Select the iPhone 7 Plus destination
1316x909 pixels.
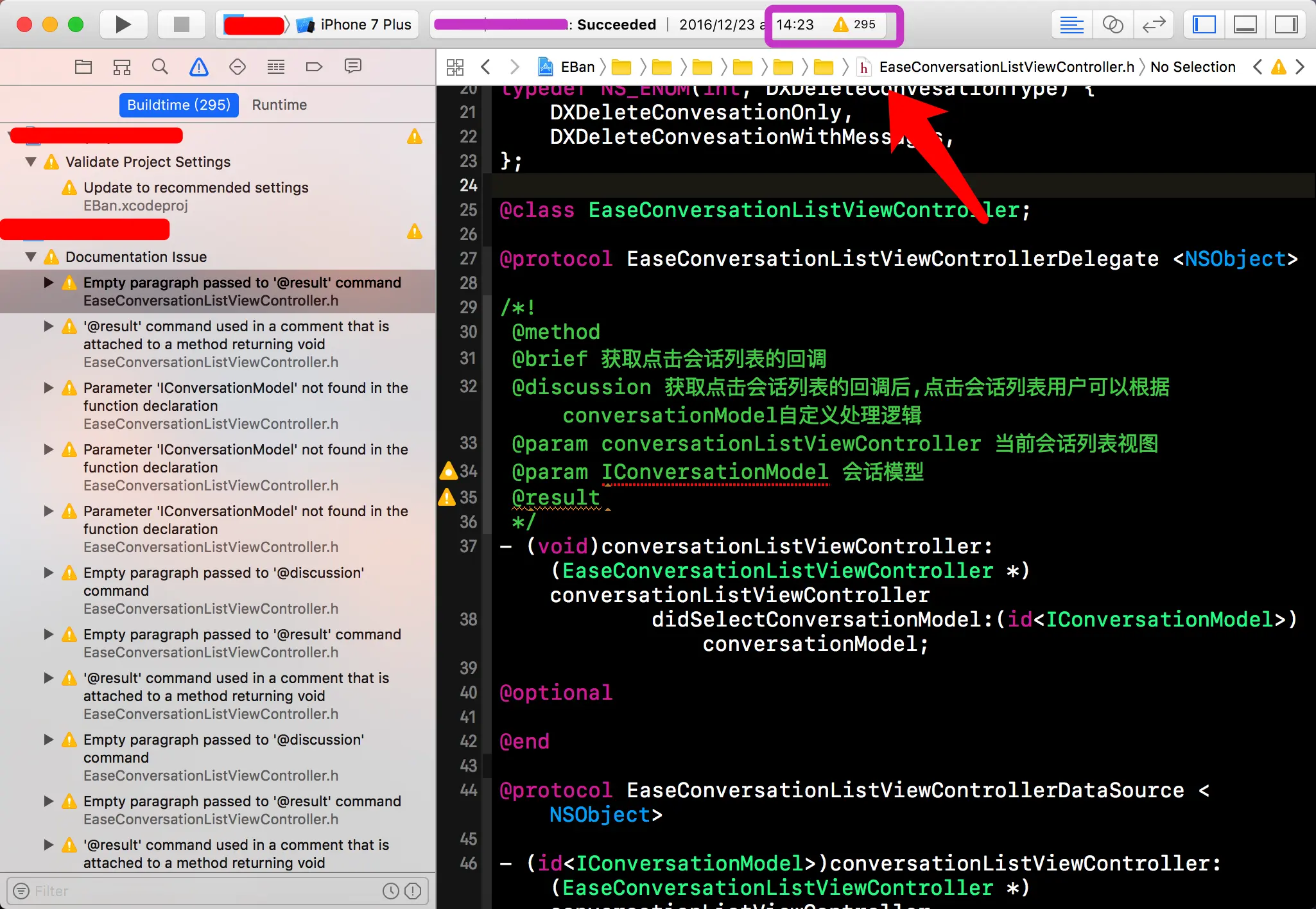[x=365, y=24]
